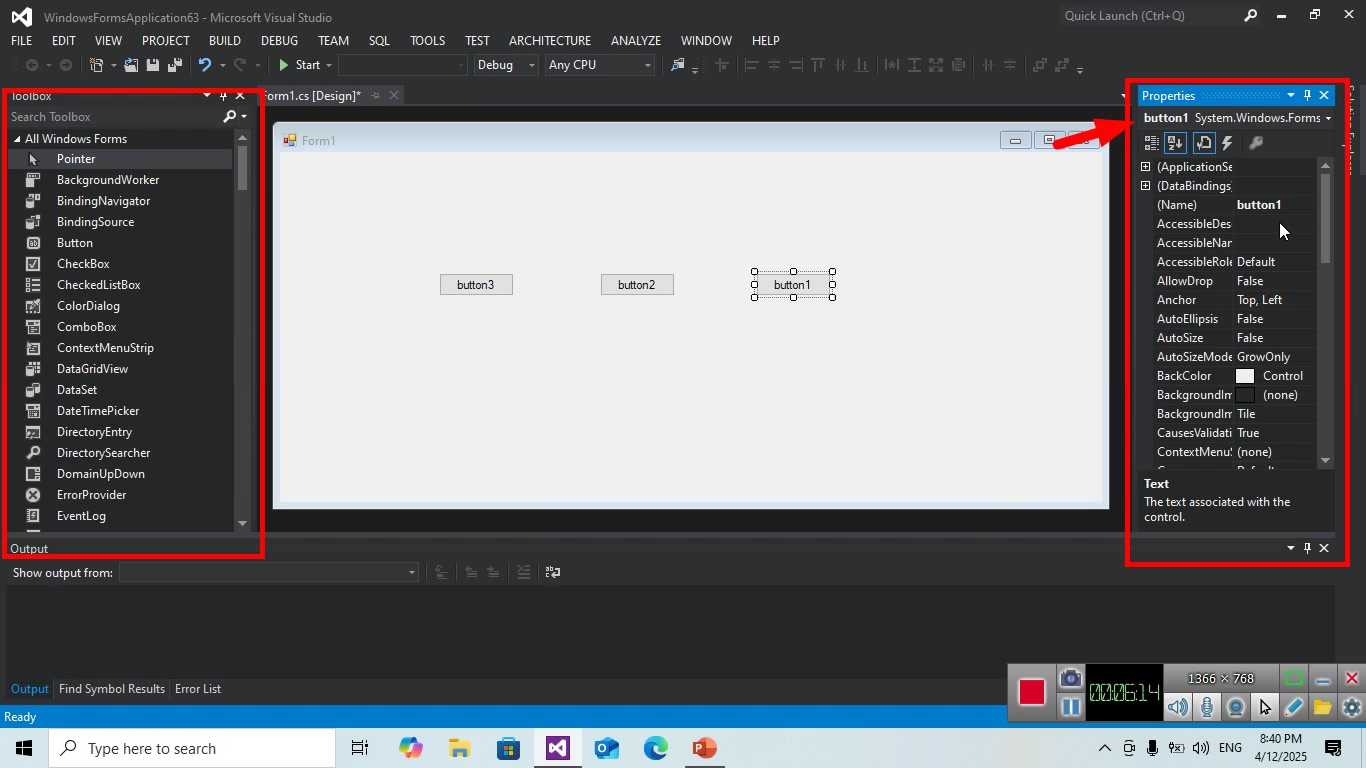
Task: Select BackgroundWorker in Toolbox
Action: coord(120,180)
